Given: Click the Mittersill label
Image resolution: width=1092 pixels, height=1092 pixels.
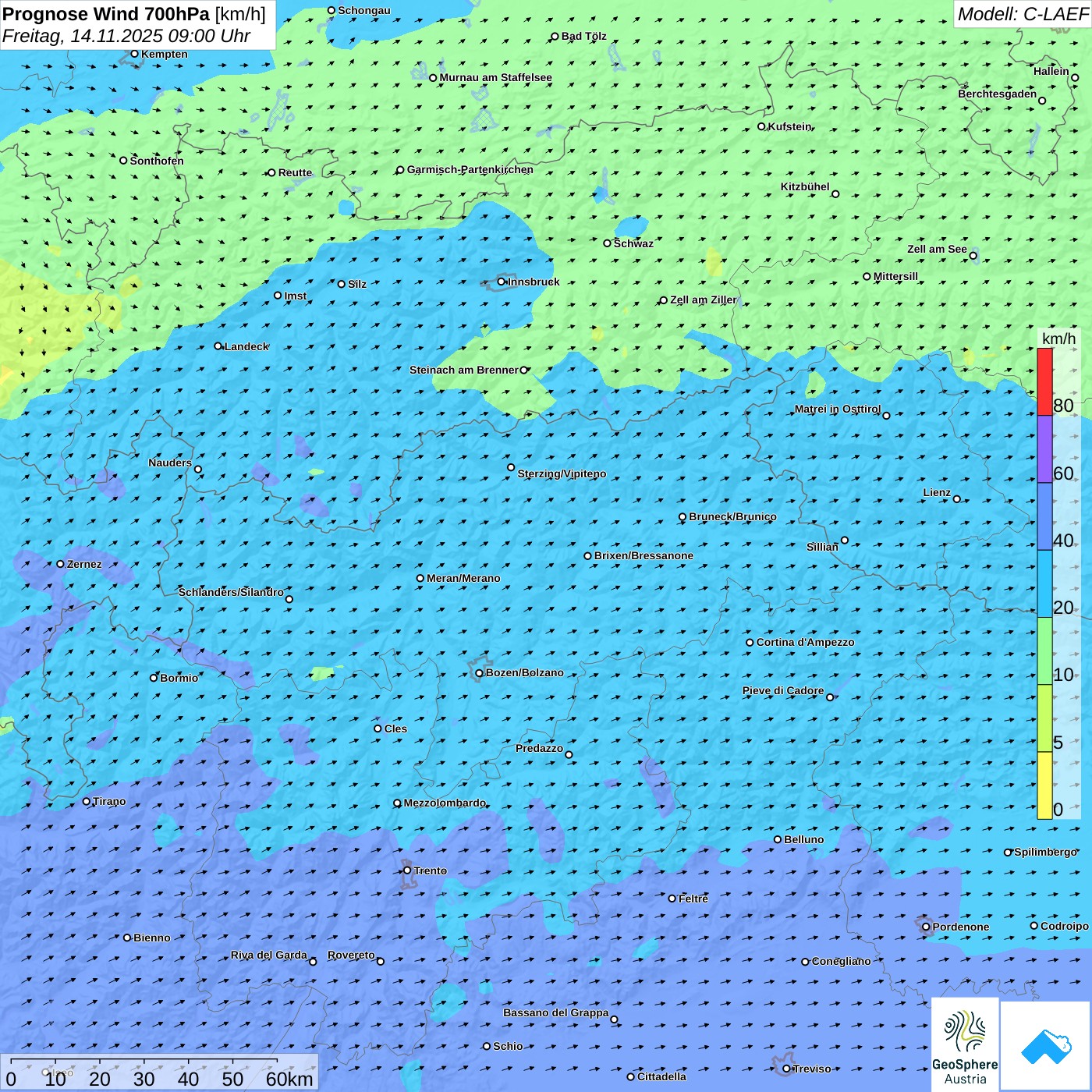Looking at the screenshot, I should point(895,276).
